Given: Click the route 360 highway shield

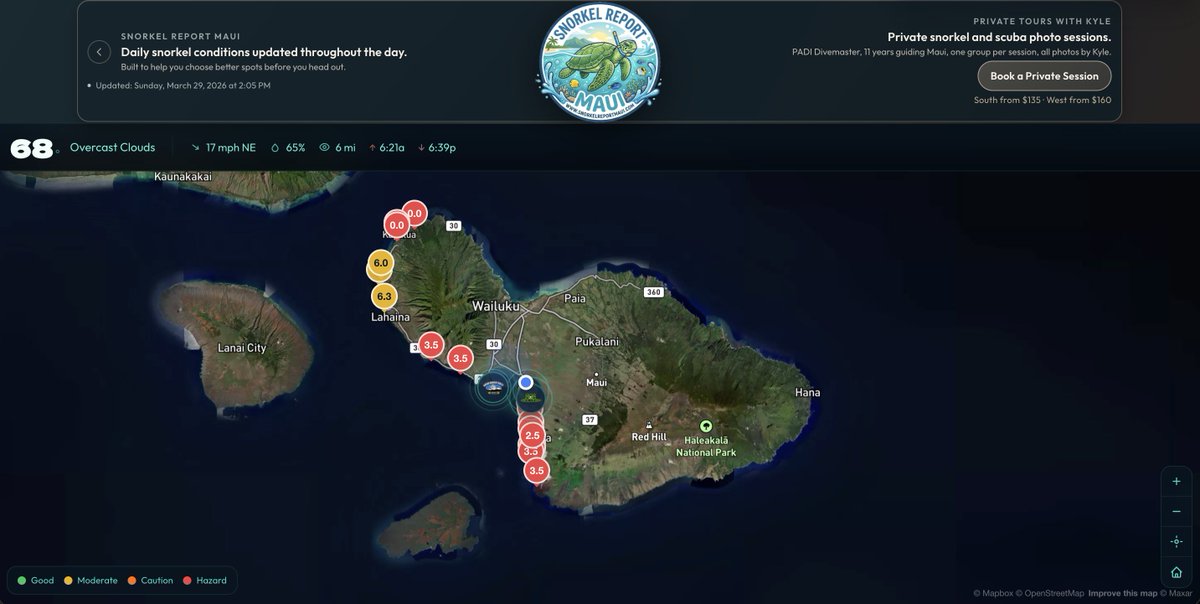Looking at the screenshot, I should (x=654, y=292).
